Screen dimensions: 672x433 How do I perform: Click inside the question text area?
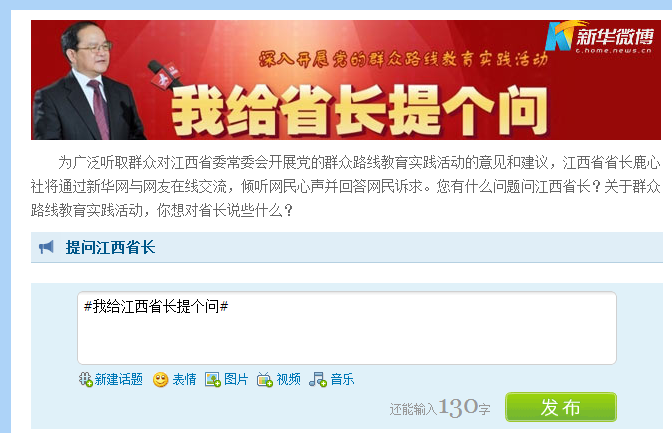347,328
